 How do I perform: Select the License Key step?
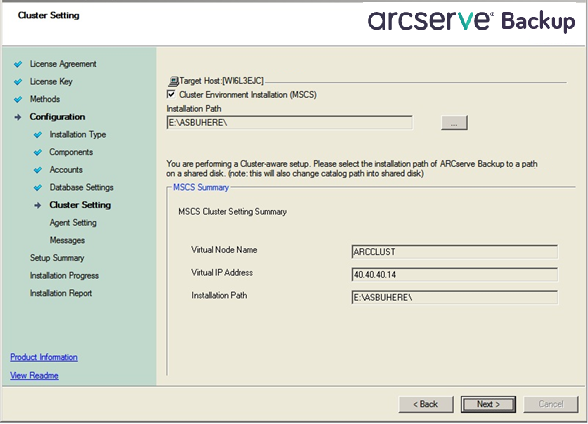click(51, 82)
